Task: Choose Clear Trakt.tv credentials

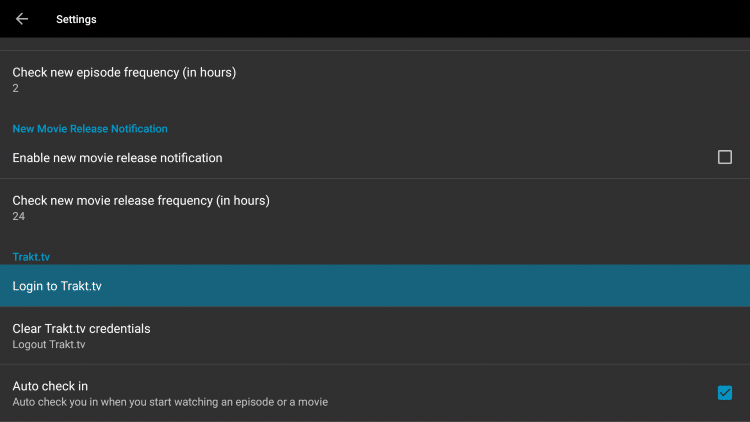Action: pos(81,328)
